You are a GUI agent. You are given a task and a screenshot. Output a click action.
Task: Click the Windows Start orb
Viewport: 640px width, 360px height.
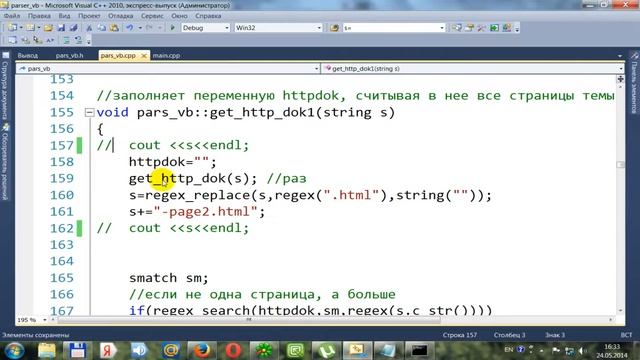tap(15, 350)
